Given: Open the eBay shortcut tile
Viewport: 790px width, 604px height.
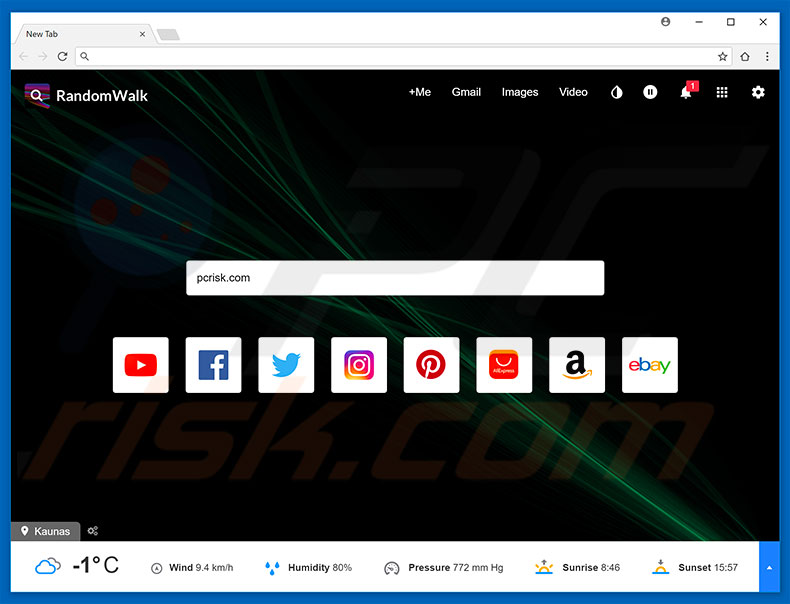Looking at the screenshot, I should click(649, 365).
